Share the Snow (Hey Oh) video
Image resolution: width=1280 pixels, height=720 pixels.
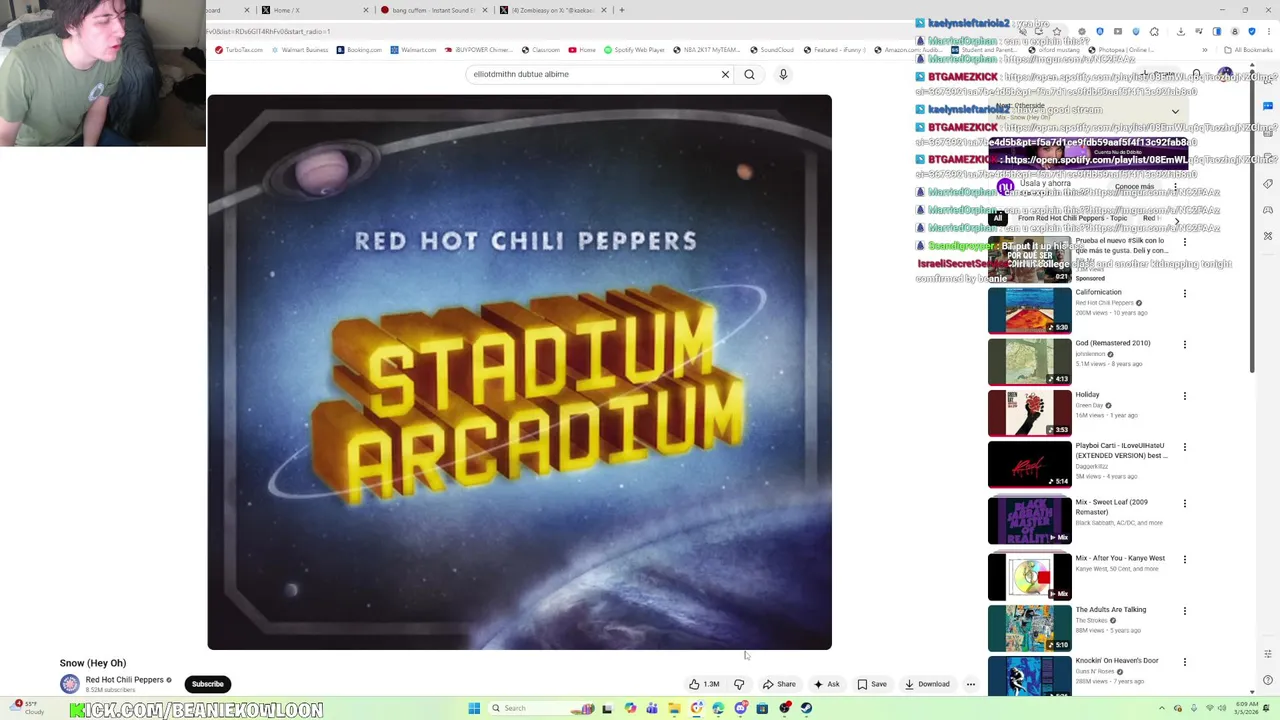pyautogui.click(x=779, y=684)
